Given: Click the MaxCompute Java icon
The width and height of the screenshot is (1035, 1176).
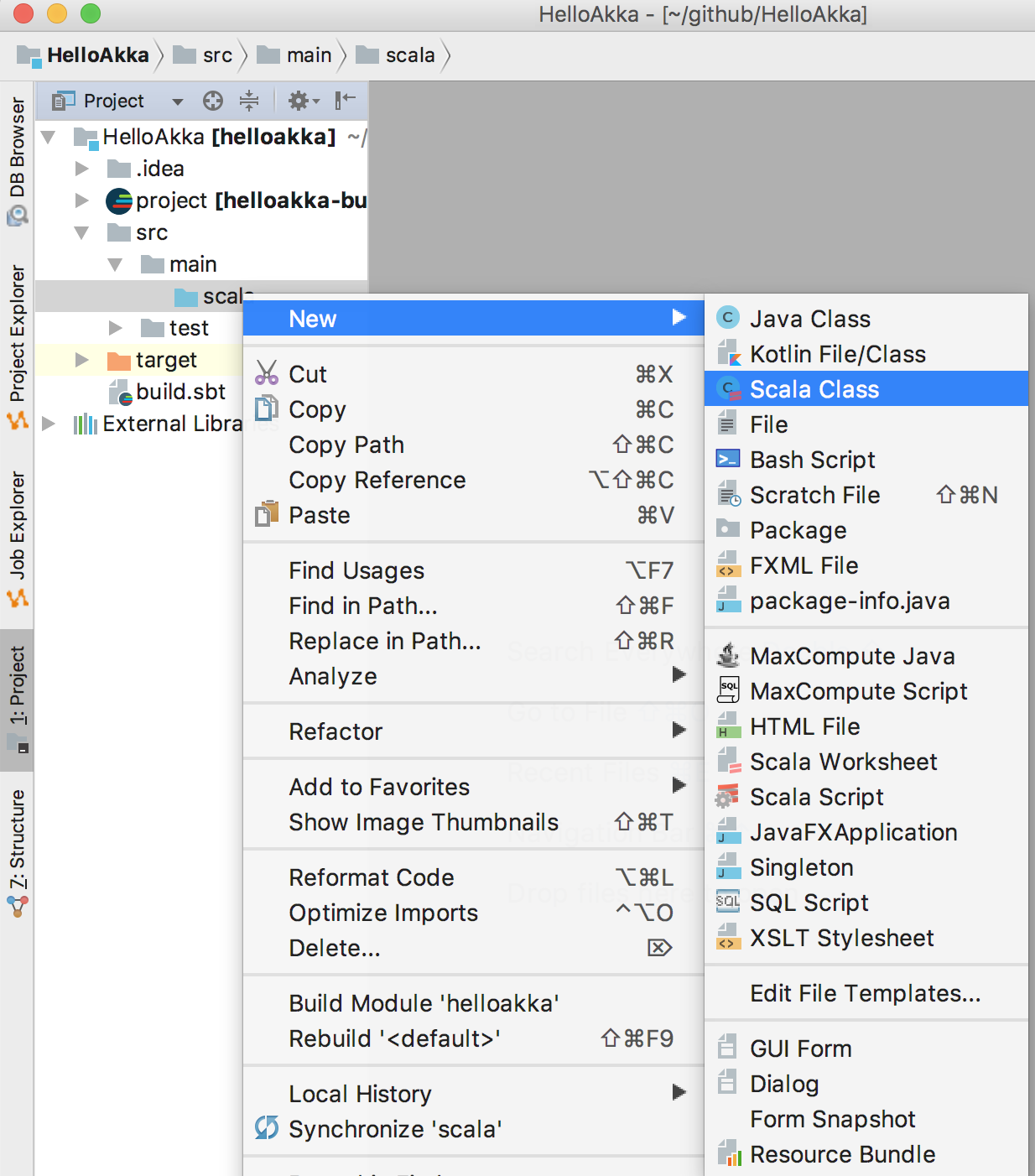Looking at the screenshot, I should pyautogui.click(x=728, y=655).
